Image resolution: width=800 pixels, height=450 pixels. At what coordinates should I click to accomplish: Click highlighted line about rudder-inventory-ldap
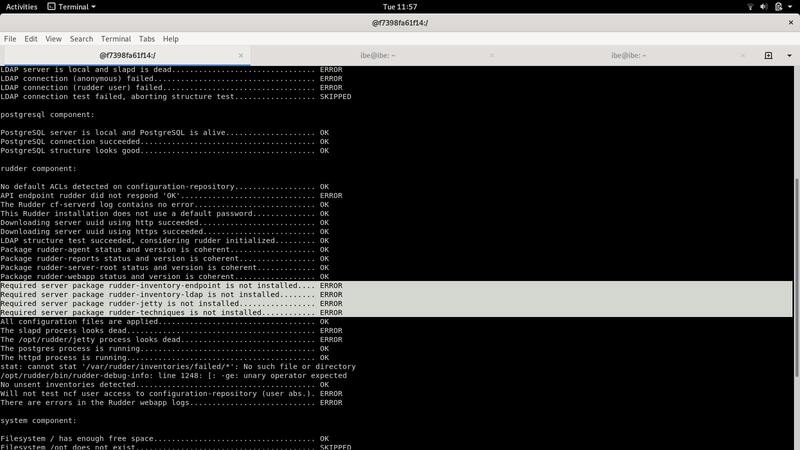coord(171,294)
